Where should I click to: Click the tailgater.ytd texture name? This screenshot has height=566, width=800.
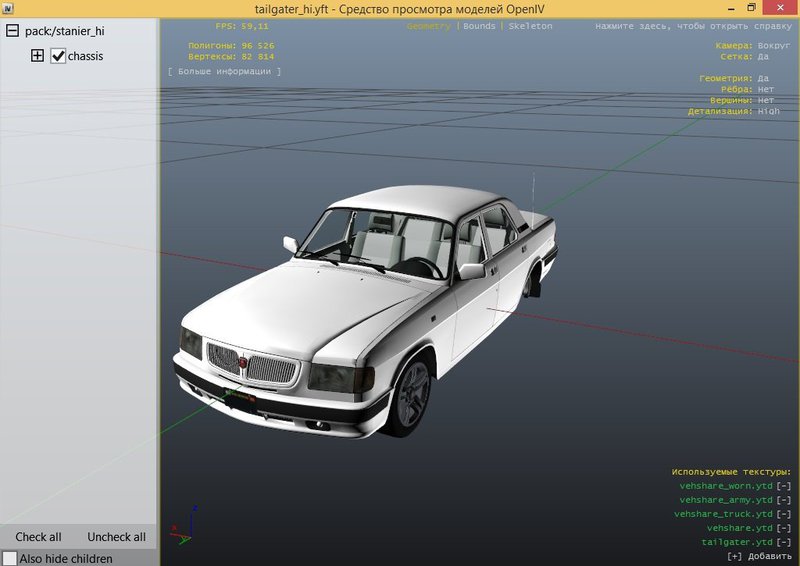737,543
